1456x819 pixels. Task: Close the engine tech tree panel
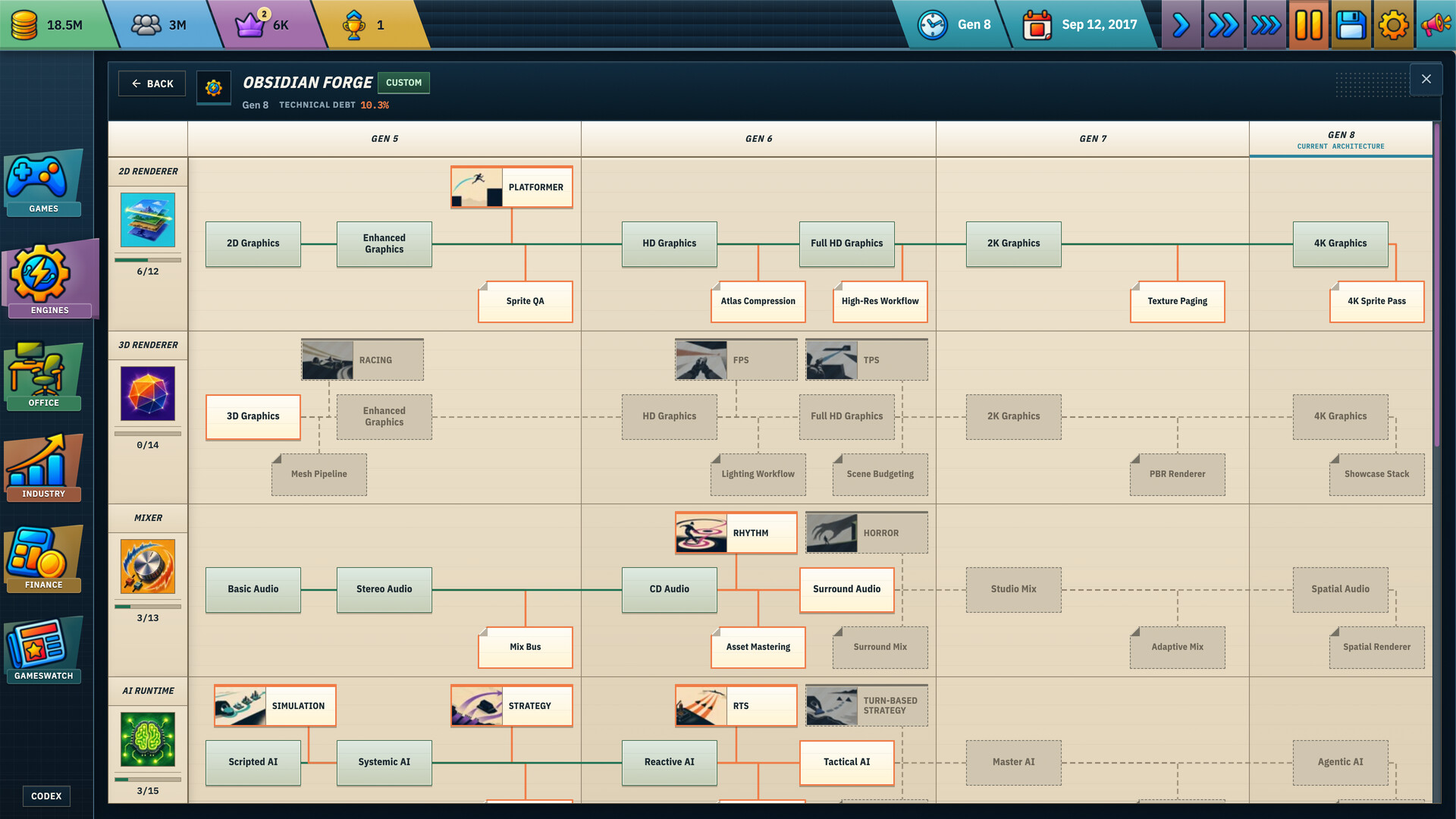point(1426,79)
